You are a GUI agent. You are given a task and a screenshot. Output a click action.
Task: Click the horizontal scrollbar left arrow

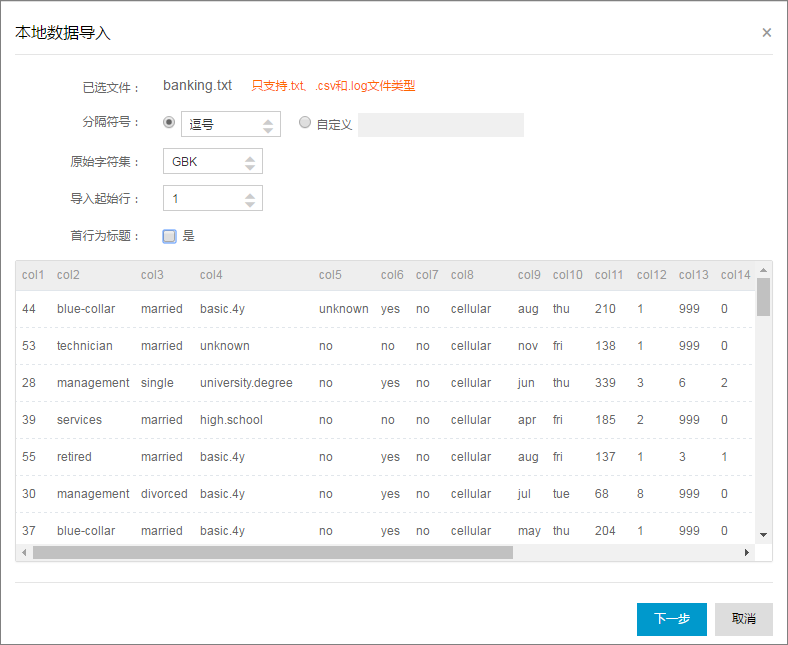[x=24, y=552]
